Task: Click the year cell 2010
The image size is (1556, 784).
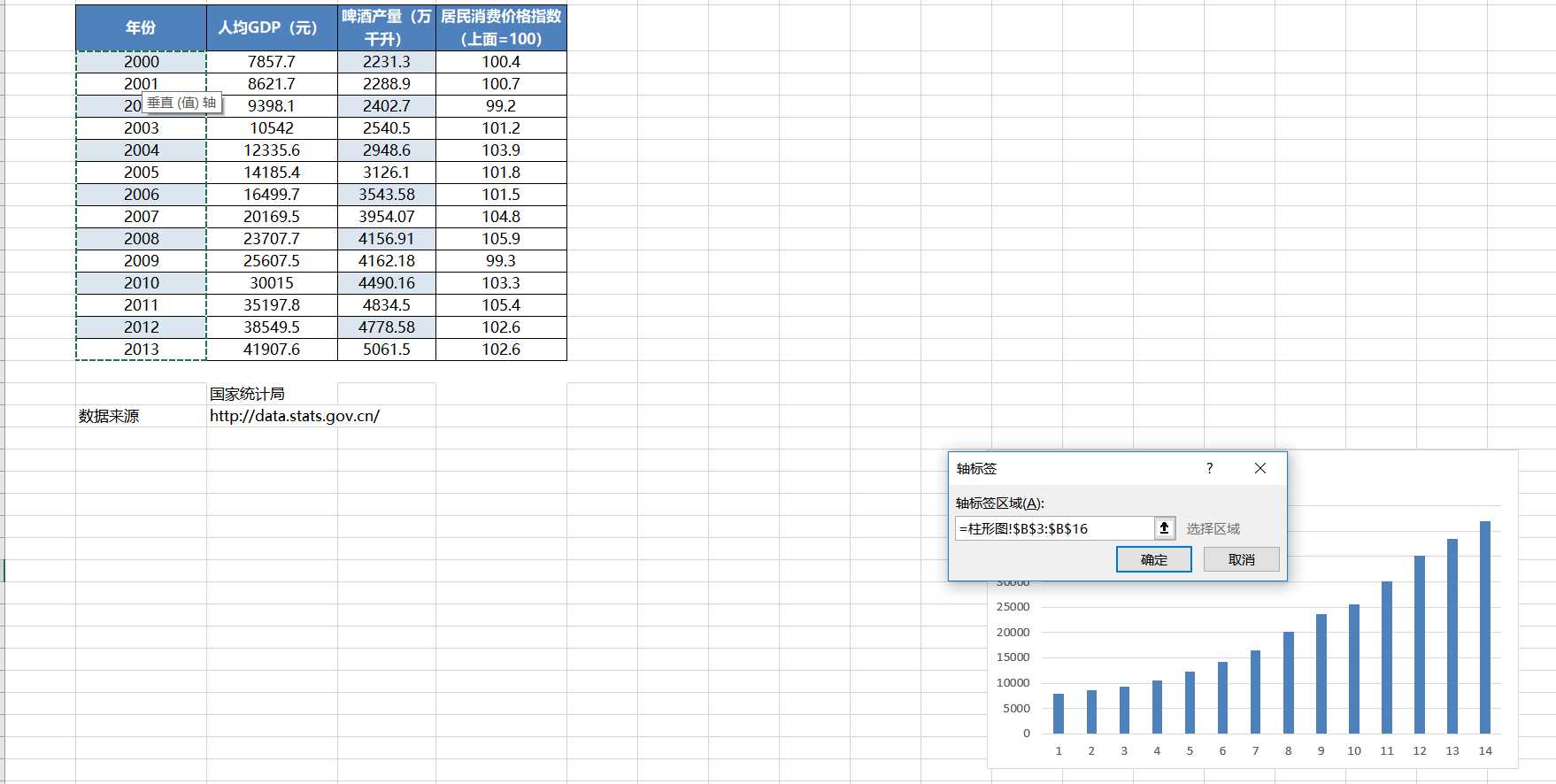Action: [142, 283]
